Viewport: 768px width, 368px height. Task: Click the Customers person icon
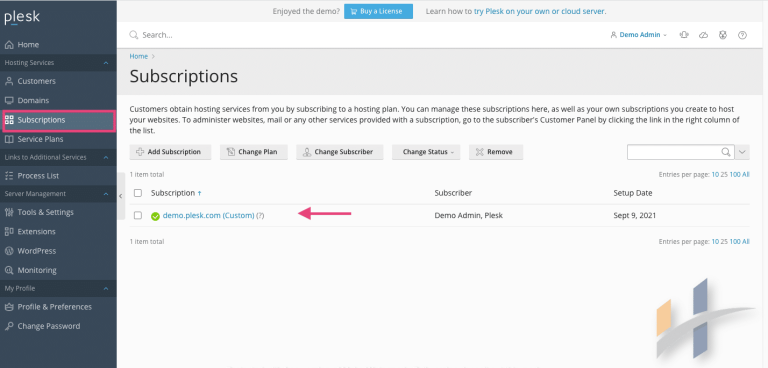pyautogui.click(x=9, y=81)
